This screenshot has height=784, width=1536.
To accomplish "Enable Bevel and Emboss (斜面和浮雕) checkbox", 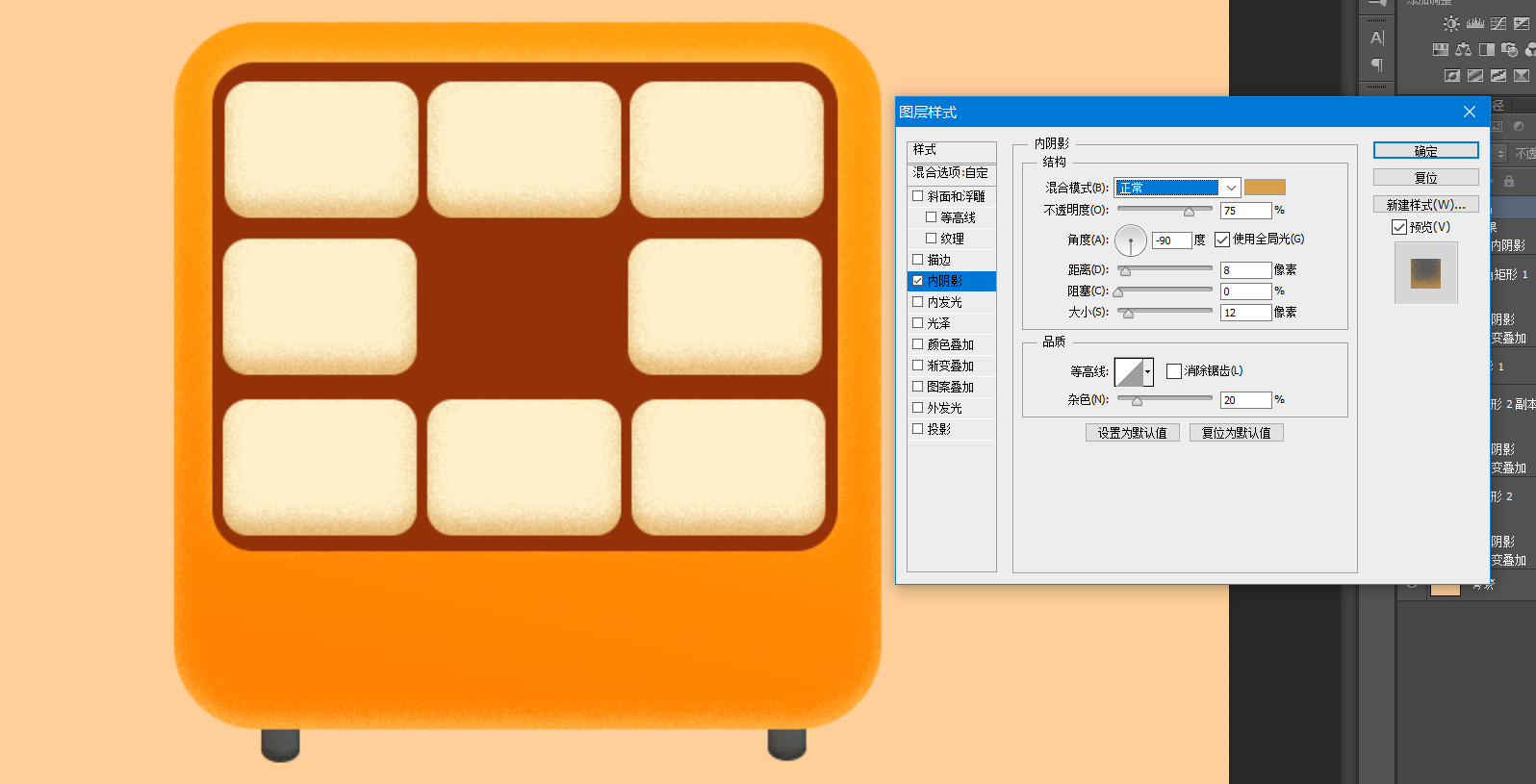I will coord(918,196).
